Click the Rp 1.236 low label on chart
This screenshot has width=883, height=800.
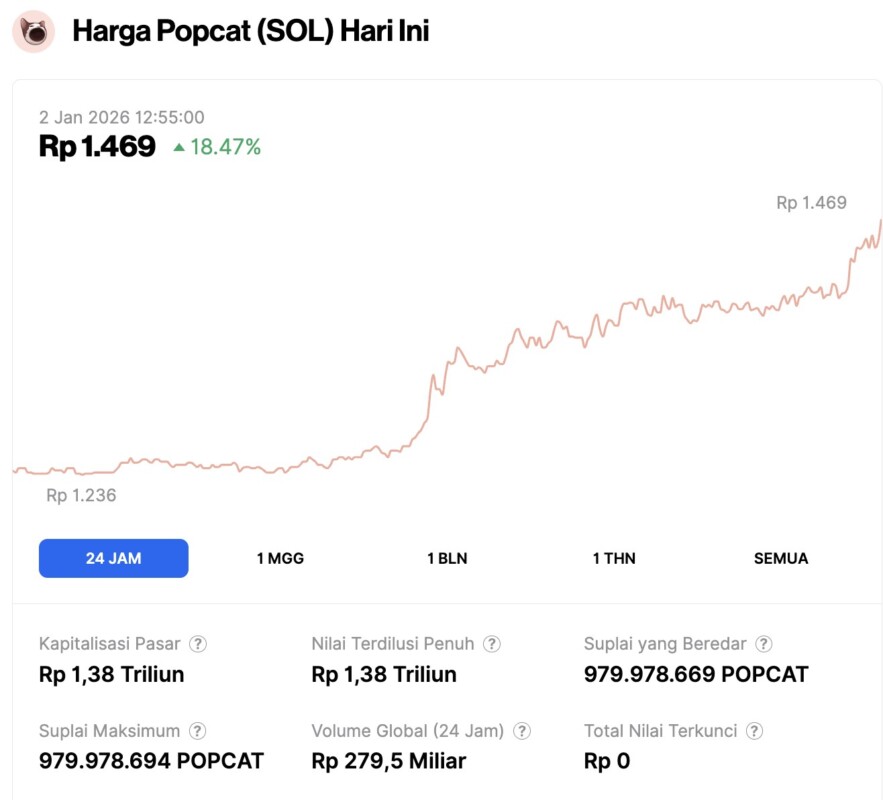click(x=81, y=495)
